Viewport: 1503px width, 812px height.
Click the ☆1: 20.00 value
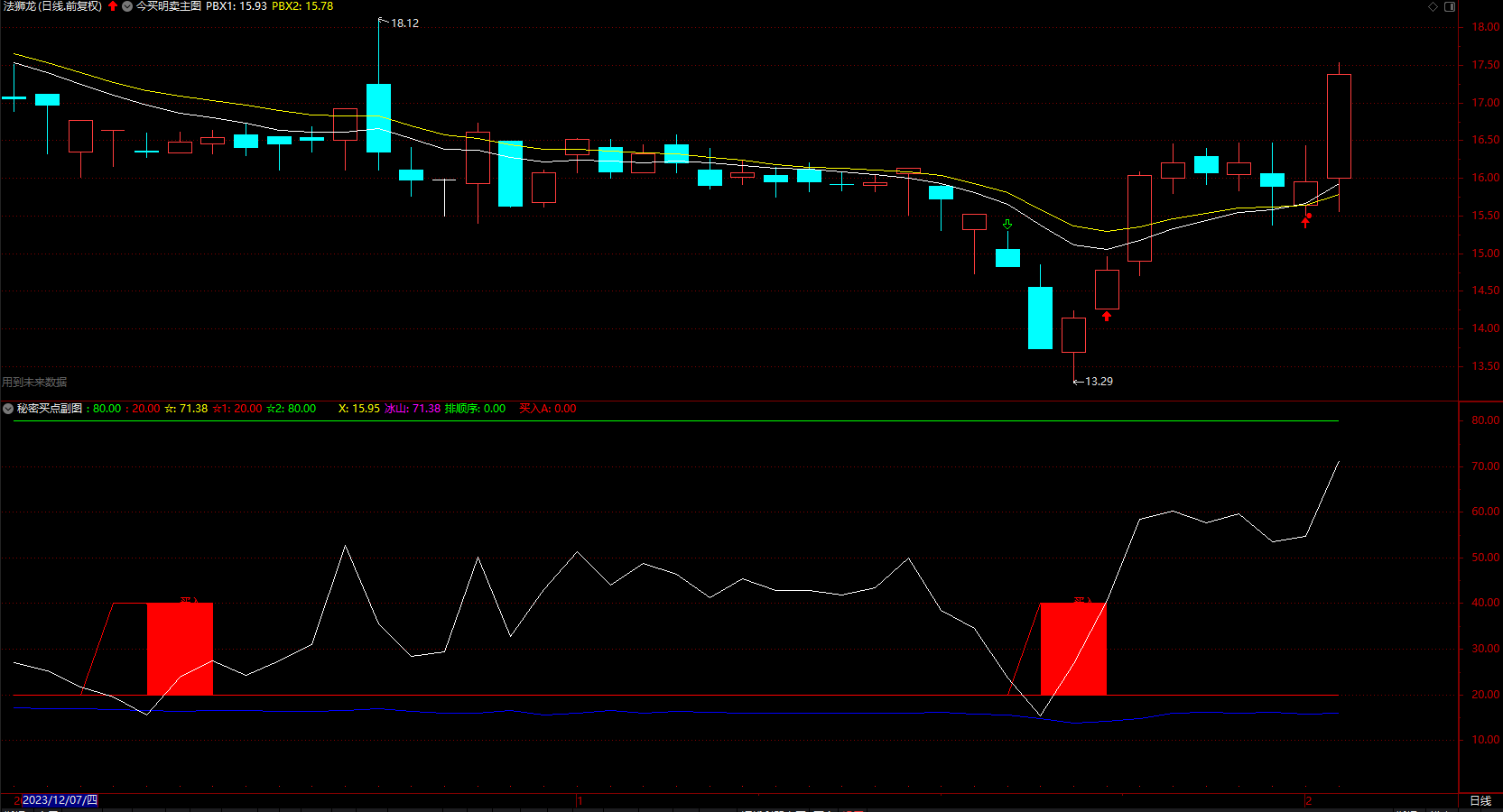(x=237, y=409)
